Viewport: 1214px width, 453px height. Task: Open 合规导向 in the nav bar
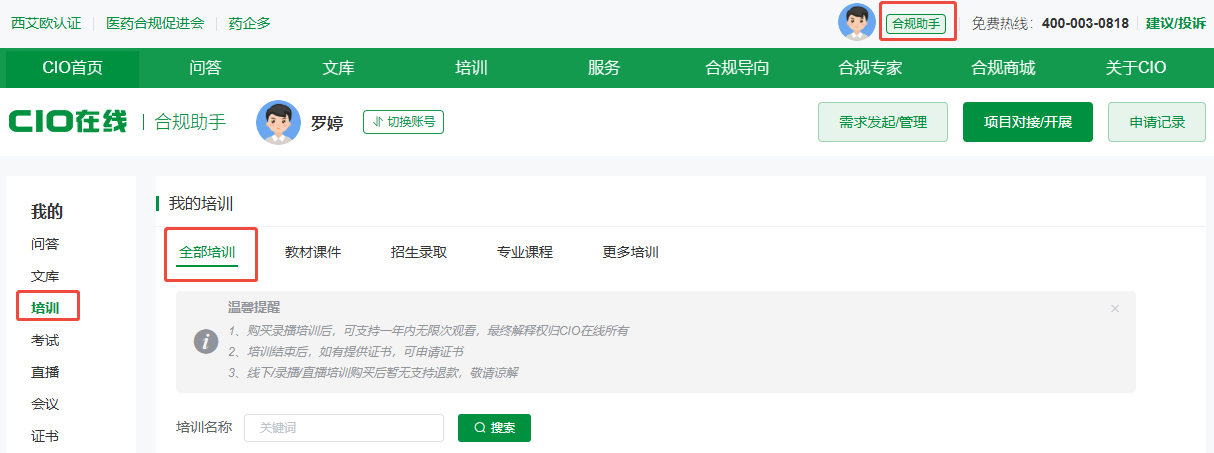(x=737, y=68)
